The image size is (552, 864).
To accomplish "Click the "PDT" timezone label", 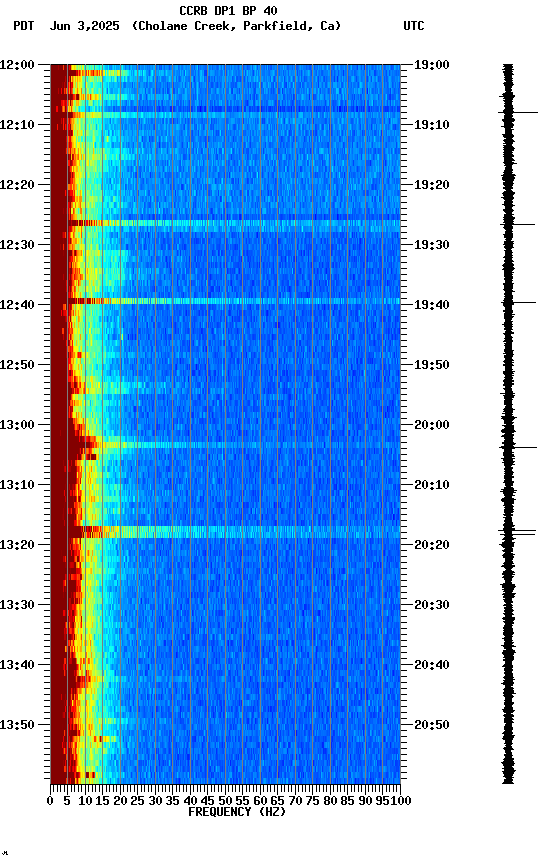I will click(x=24, y=26).
